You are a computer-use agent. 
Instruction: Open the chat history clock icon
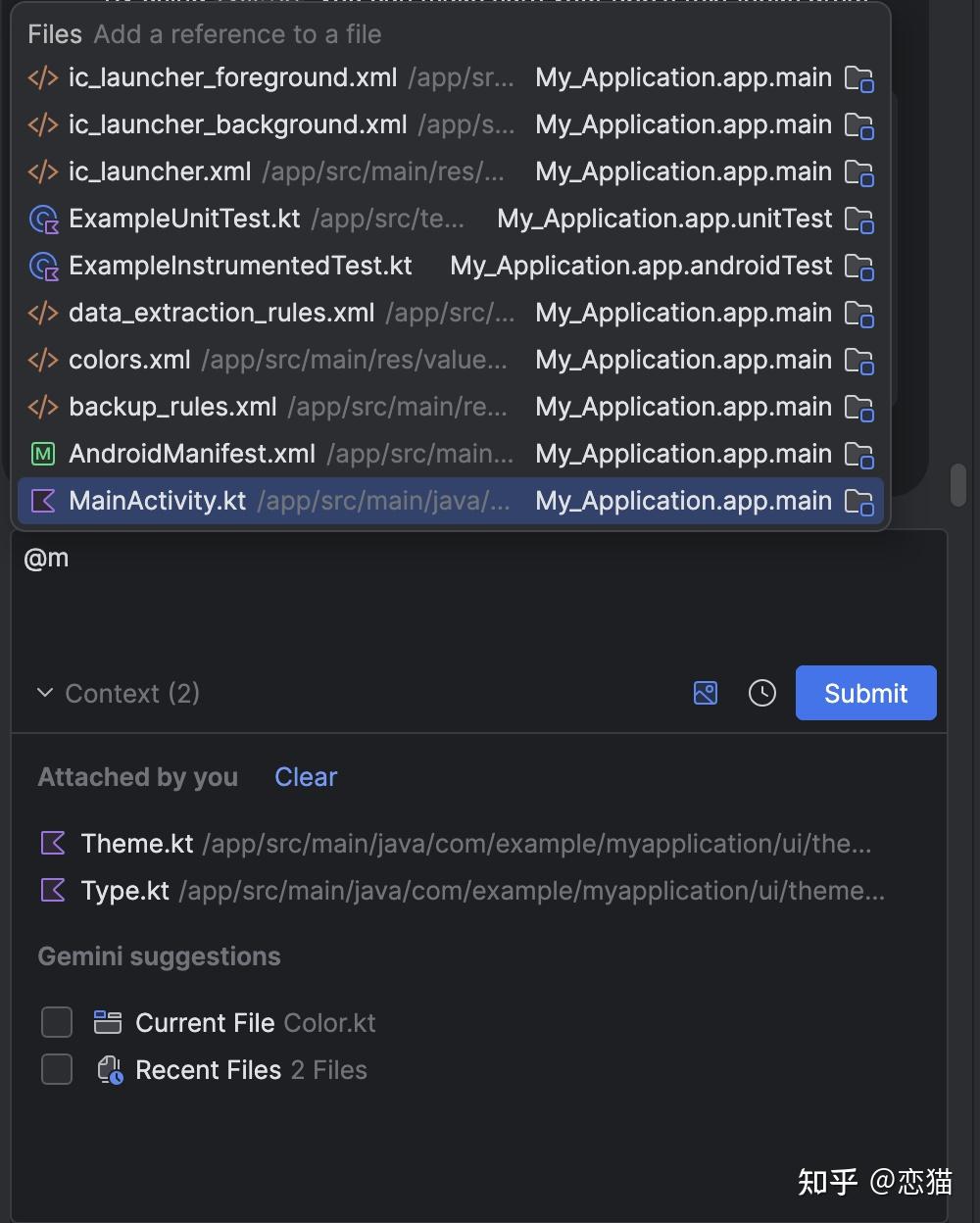762,693
